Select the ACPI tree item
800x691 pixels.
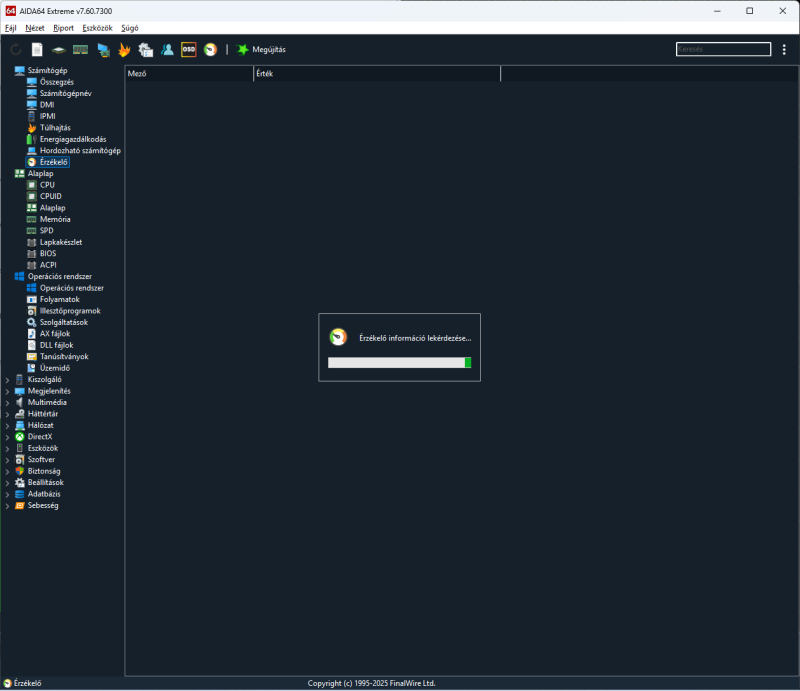pyautogui.click(x=48, y=265)
